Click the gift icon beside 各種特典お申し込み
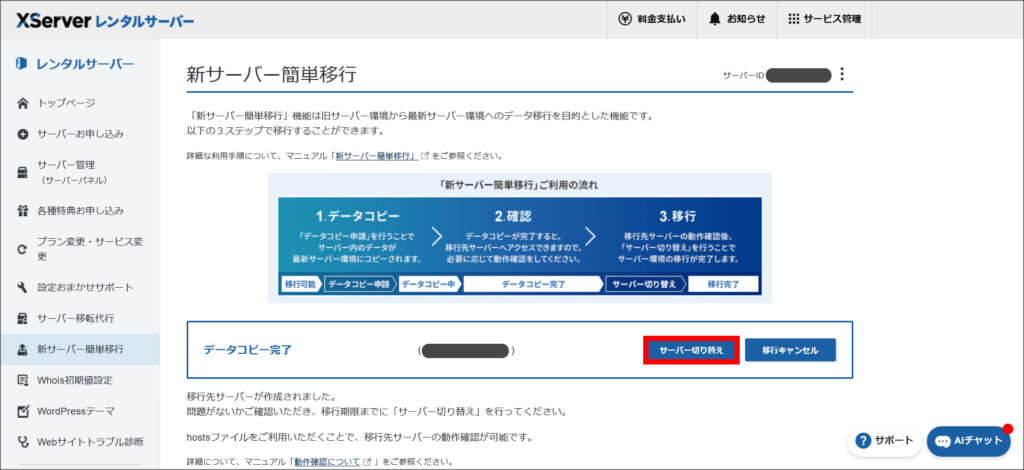The height and width of the screenshot is (470, 1024). [x=23, y=211]
